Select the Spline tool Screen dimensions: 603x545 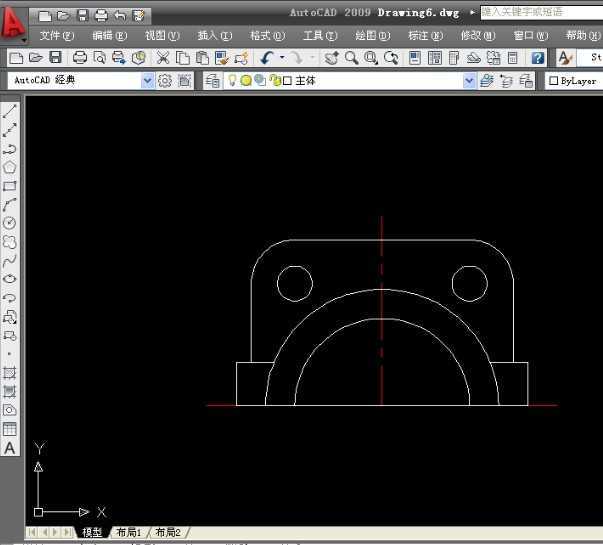[x=10, y=261]
